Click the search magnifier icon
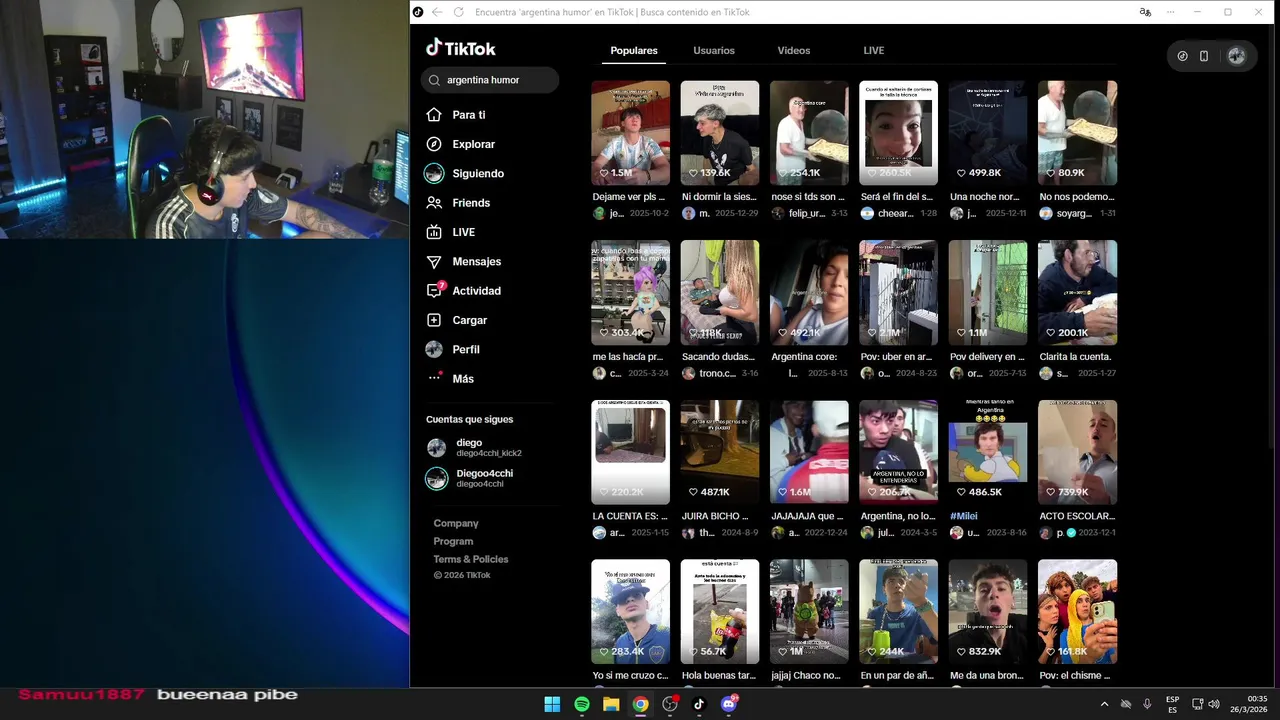1280x720 pixels. coord(434,80)
